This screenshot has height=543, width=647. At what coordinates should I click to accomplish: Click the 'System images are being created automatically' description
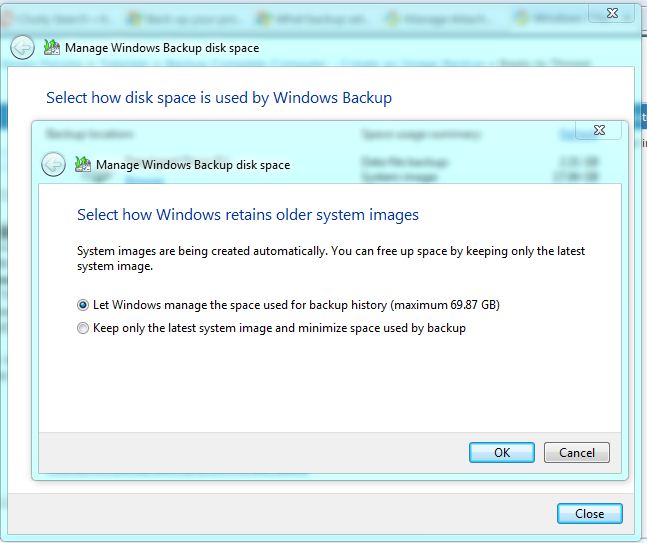coord(331,258)
